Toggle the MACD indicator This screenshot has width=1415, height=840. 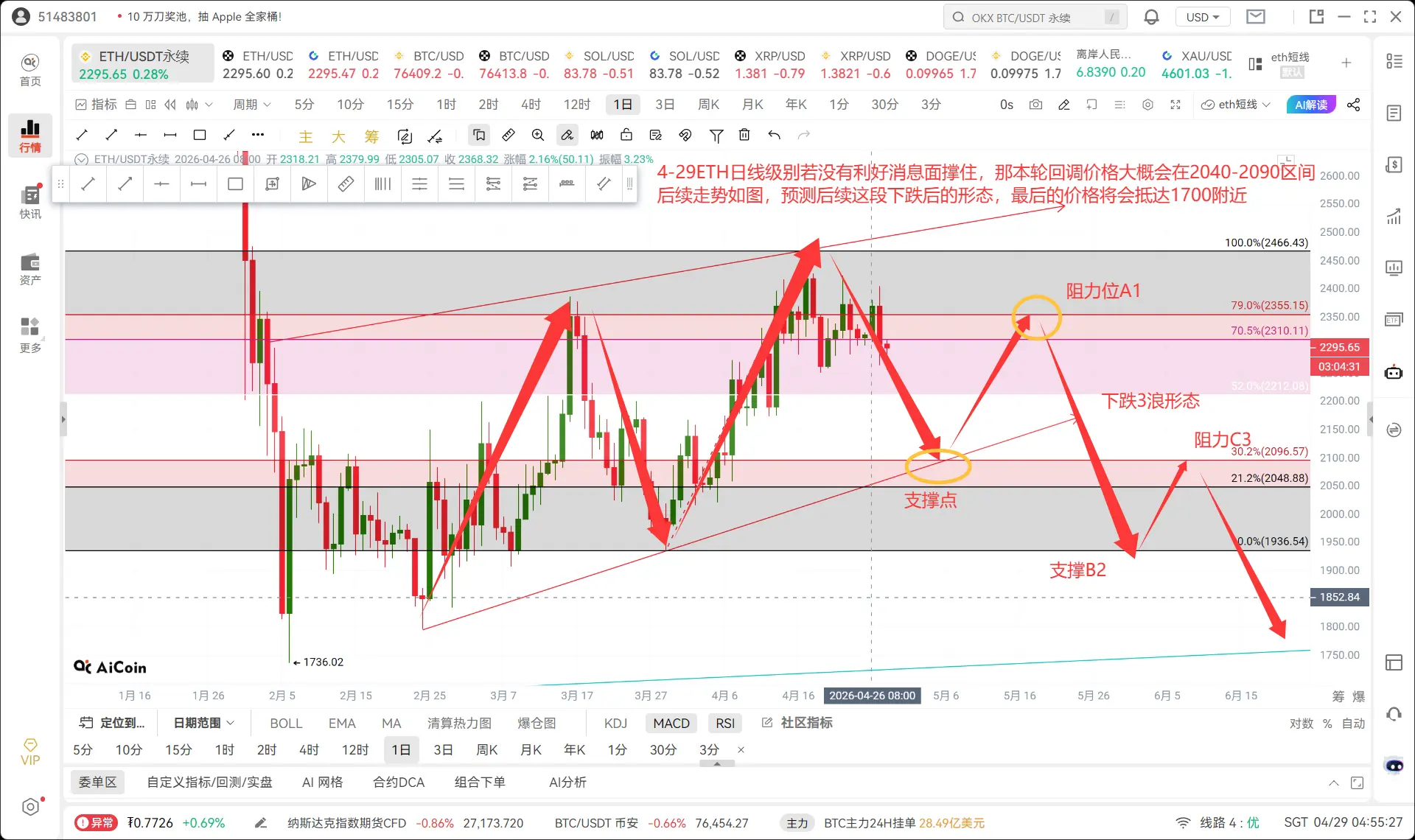point(671,723)
